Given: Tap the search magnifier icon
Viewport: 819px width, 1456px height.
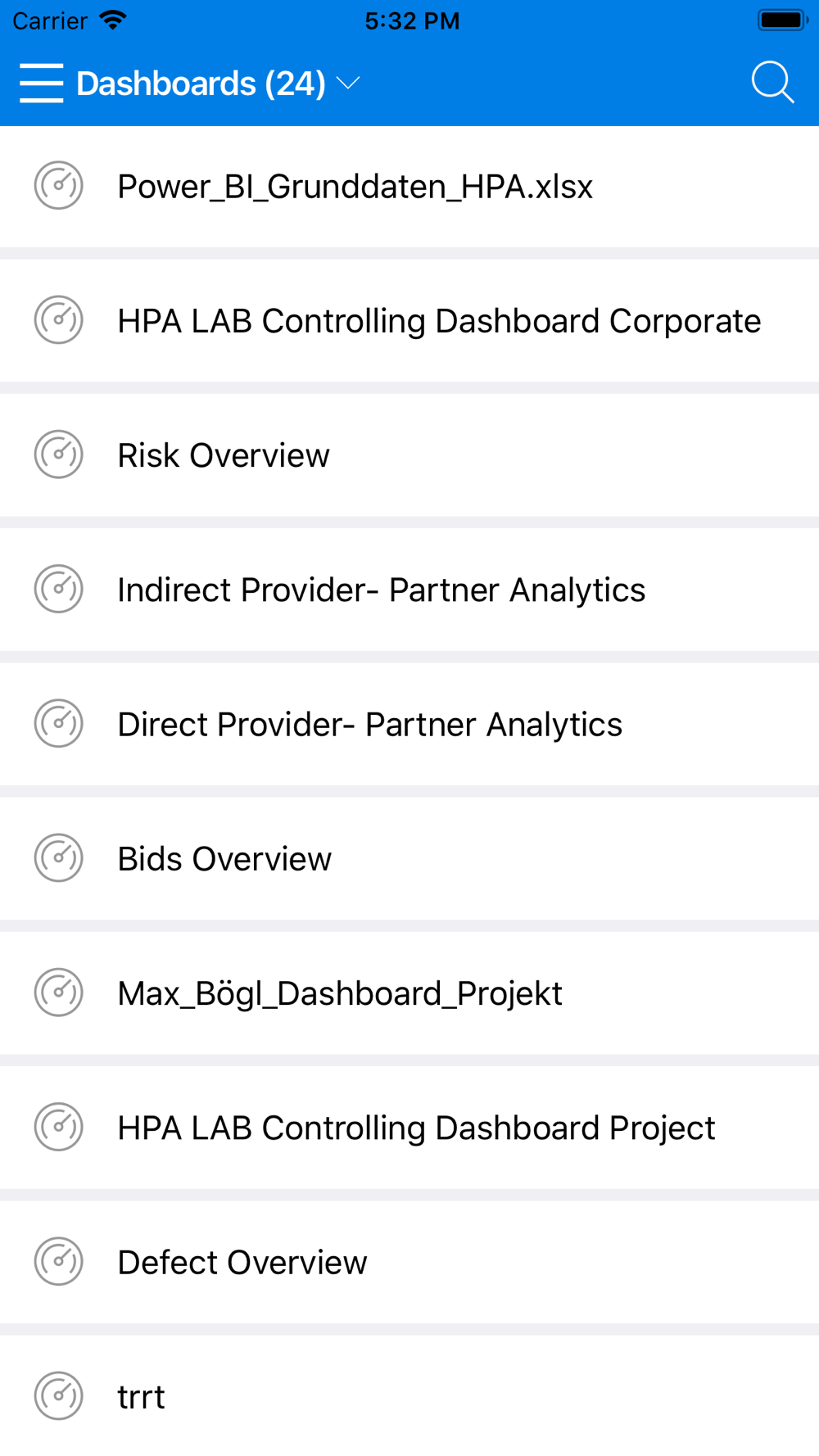Looking at the screenshot, I should coord(772,83).
